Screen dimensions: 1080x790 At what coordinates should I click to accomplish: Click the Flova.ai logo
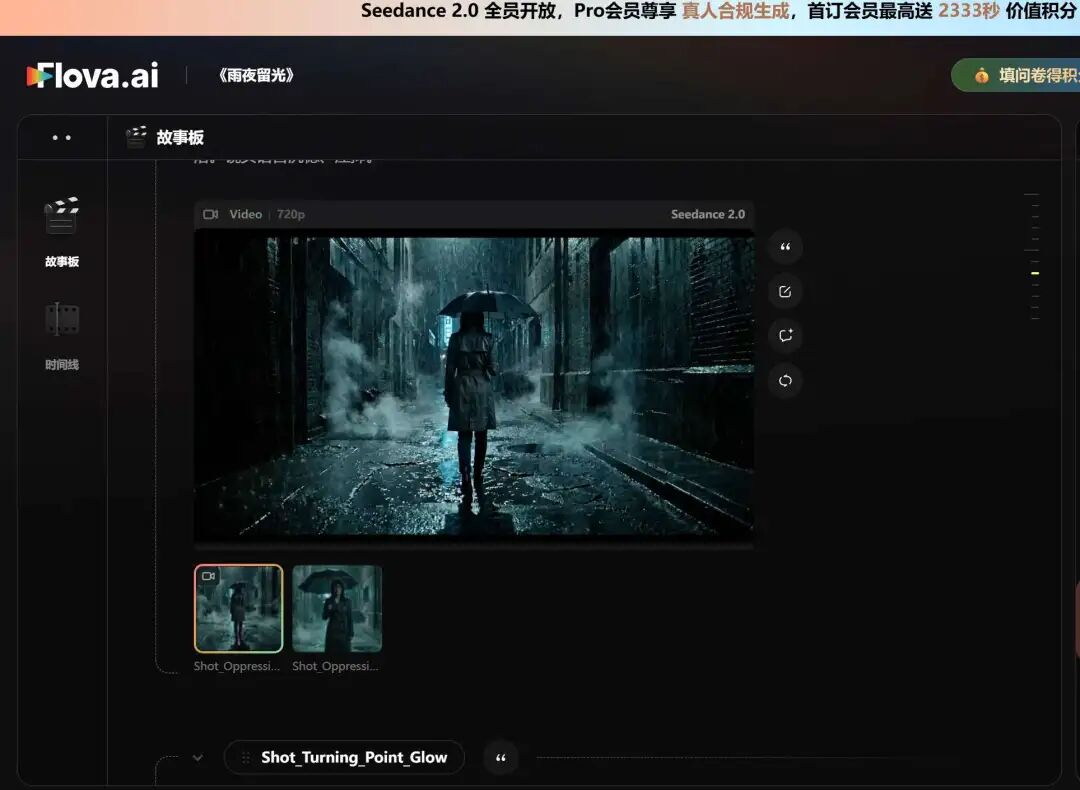[92, 75]
